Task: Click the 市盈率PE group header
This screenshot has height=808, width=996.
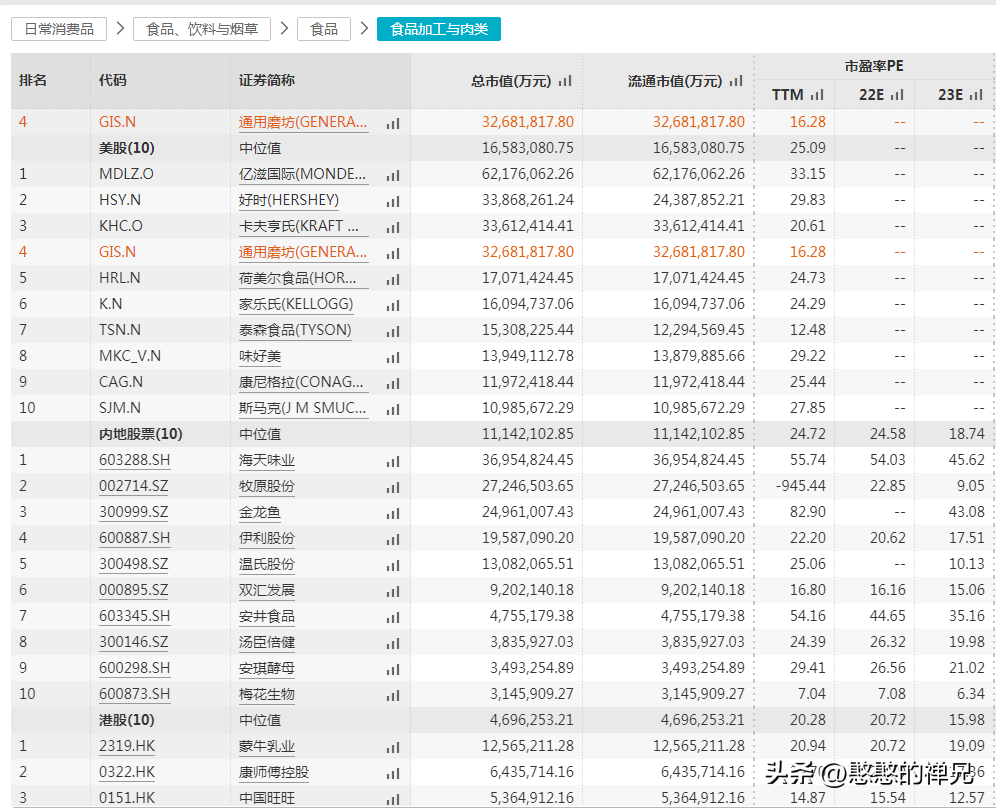Action: point(874,66)
